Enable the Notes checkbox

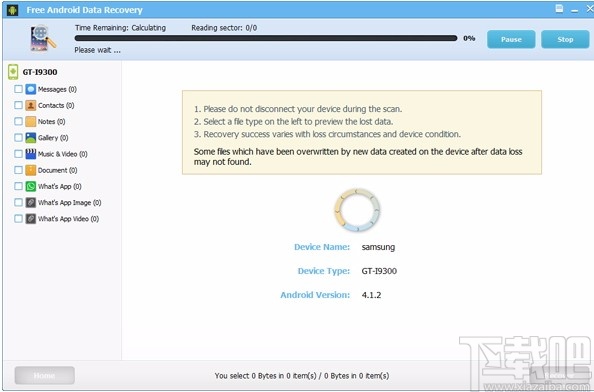[x=18, y=121]
